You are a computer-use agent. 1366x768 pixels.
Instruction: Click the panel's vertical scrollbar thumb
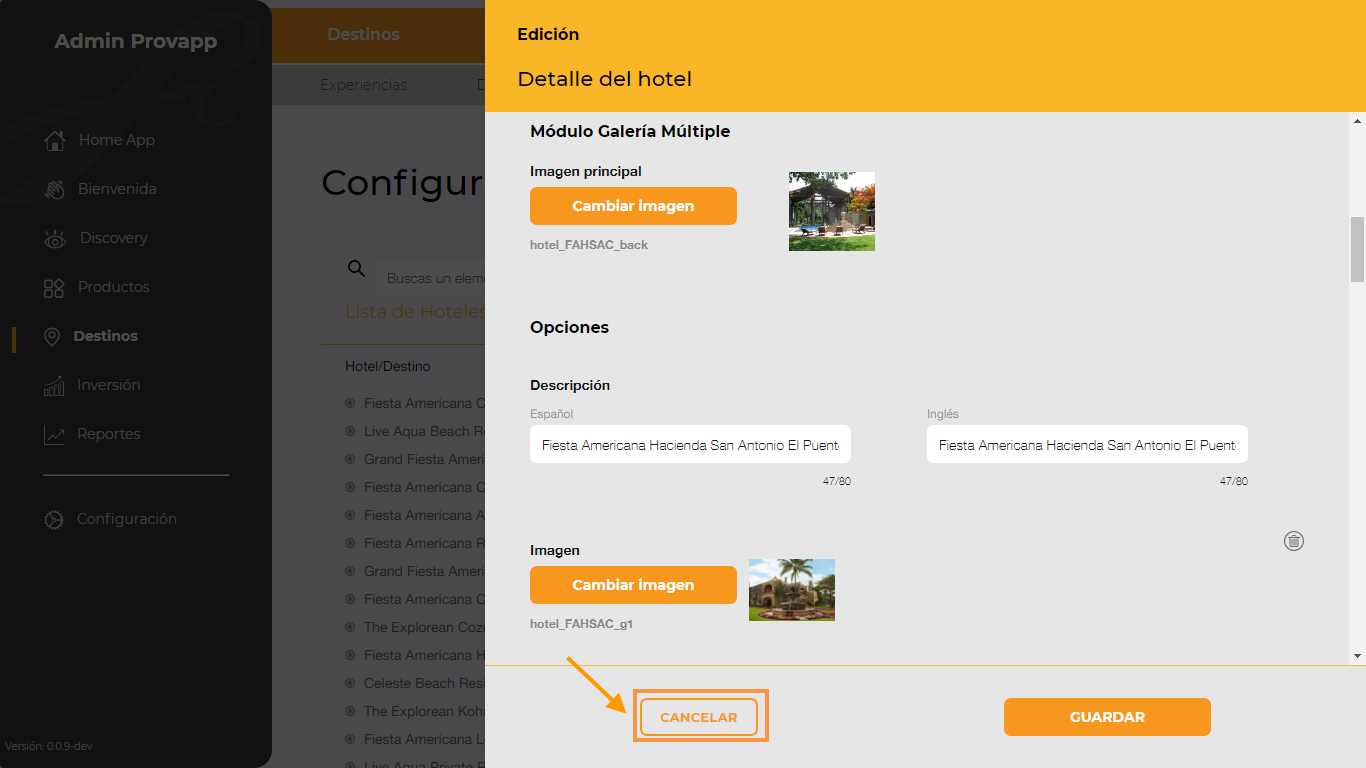[x=1357, y=249]
